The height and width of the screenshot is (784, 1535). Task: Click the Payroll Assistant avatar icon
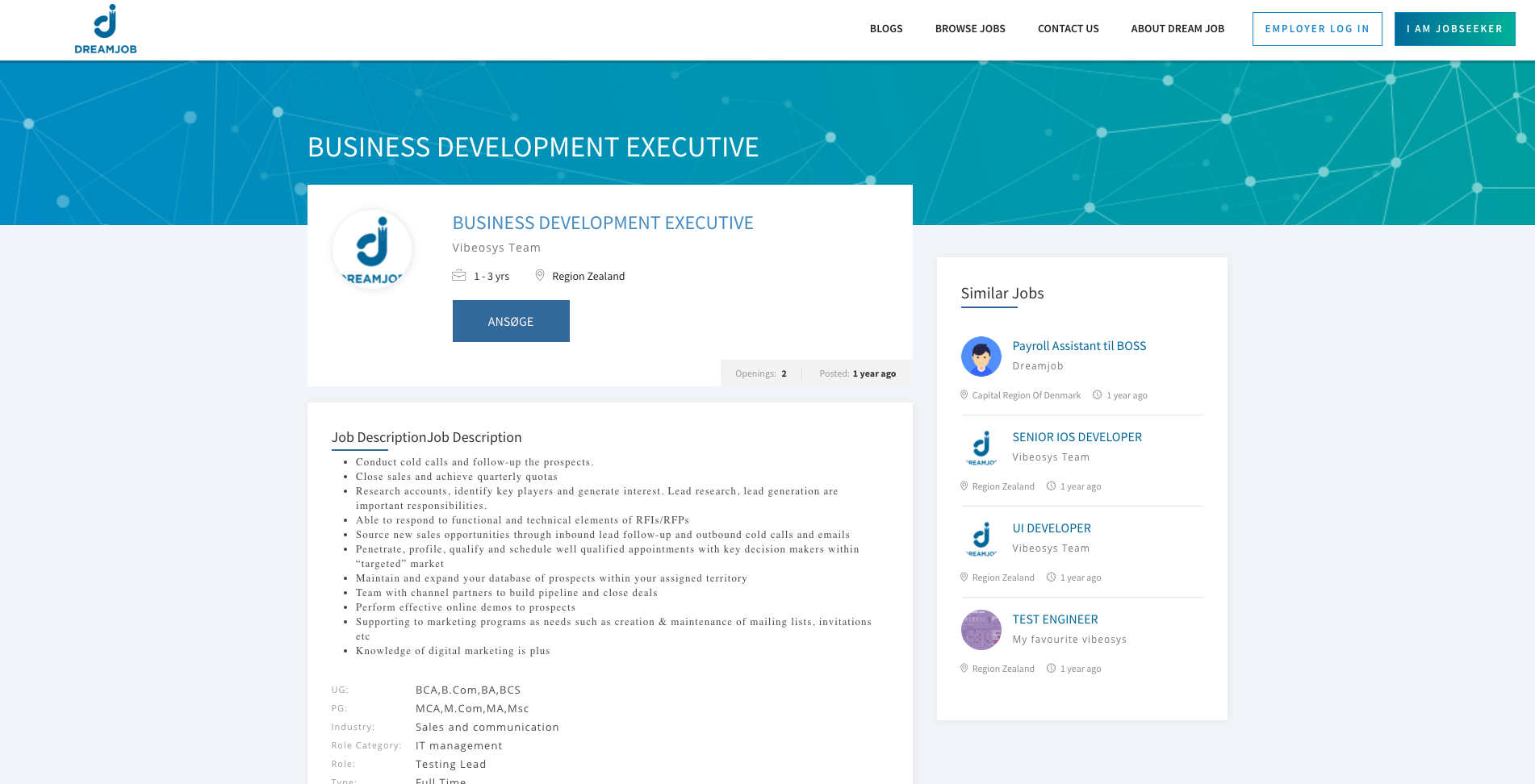coord(981,357)
